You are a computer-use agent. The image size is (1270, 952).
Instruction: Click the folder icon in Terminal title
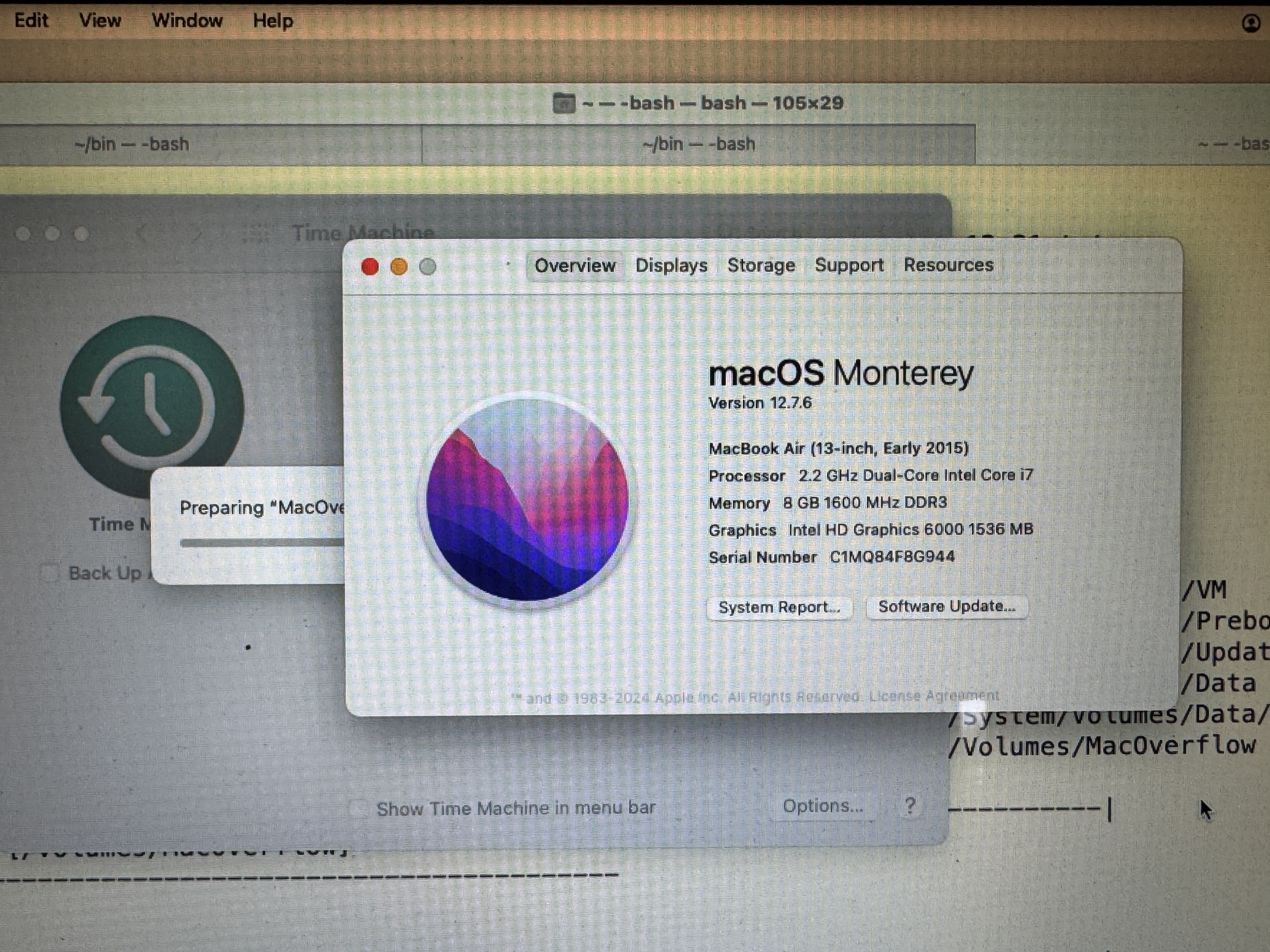click(x=563, y=103)
